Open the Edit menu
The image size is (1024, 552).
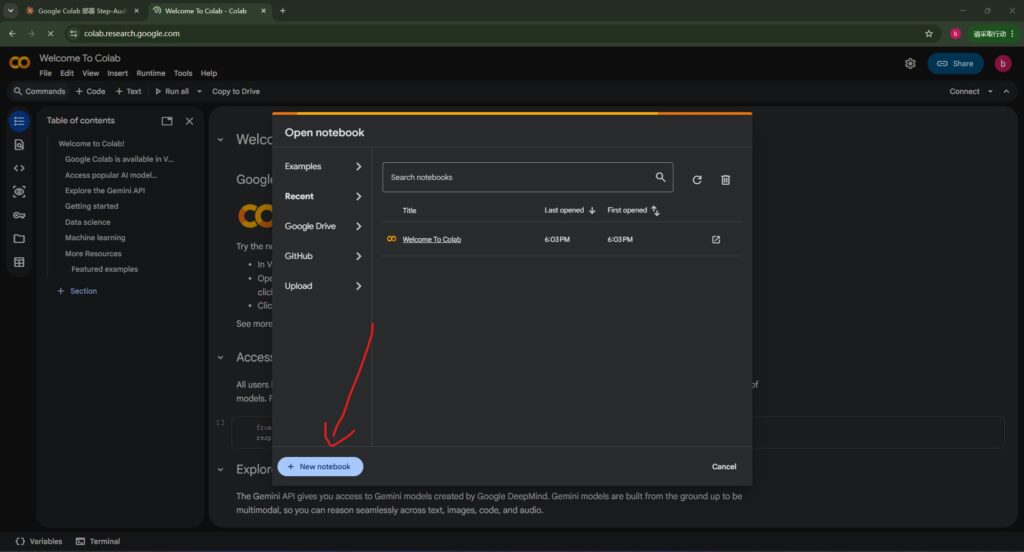tap(67, 73)
